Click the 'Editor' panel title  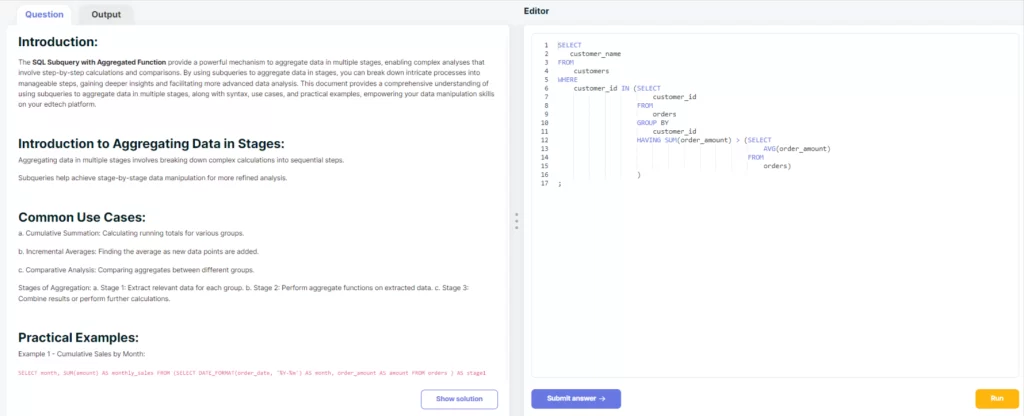click(536, 11)
